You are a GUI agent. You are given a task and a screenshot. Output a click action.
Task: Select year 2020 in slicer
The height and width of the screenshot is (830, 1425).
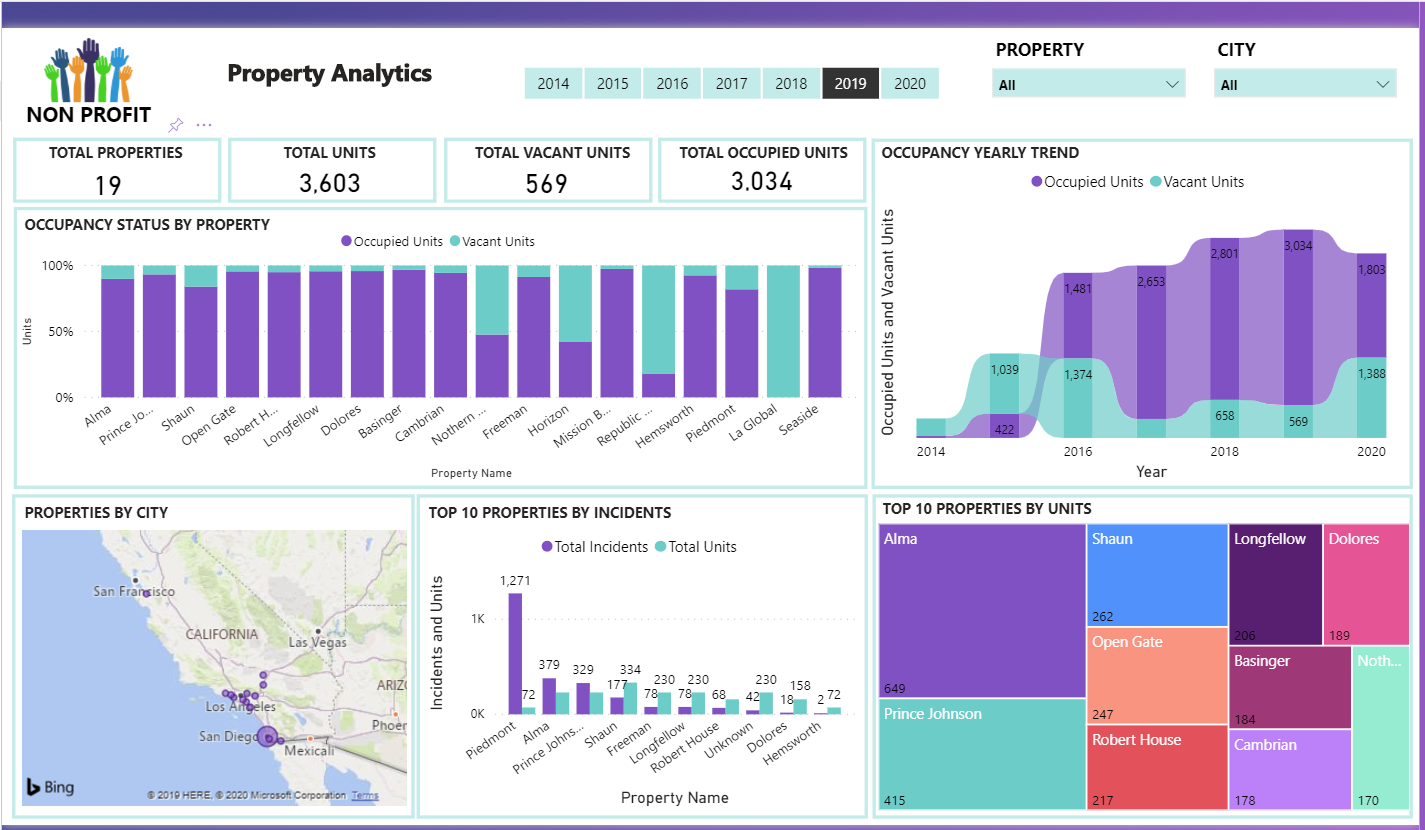910,83
